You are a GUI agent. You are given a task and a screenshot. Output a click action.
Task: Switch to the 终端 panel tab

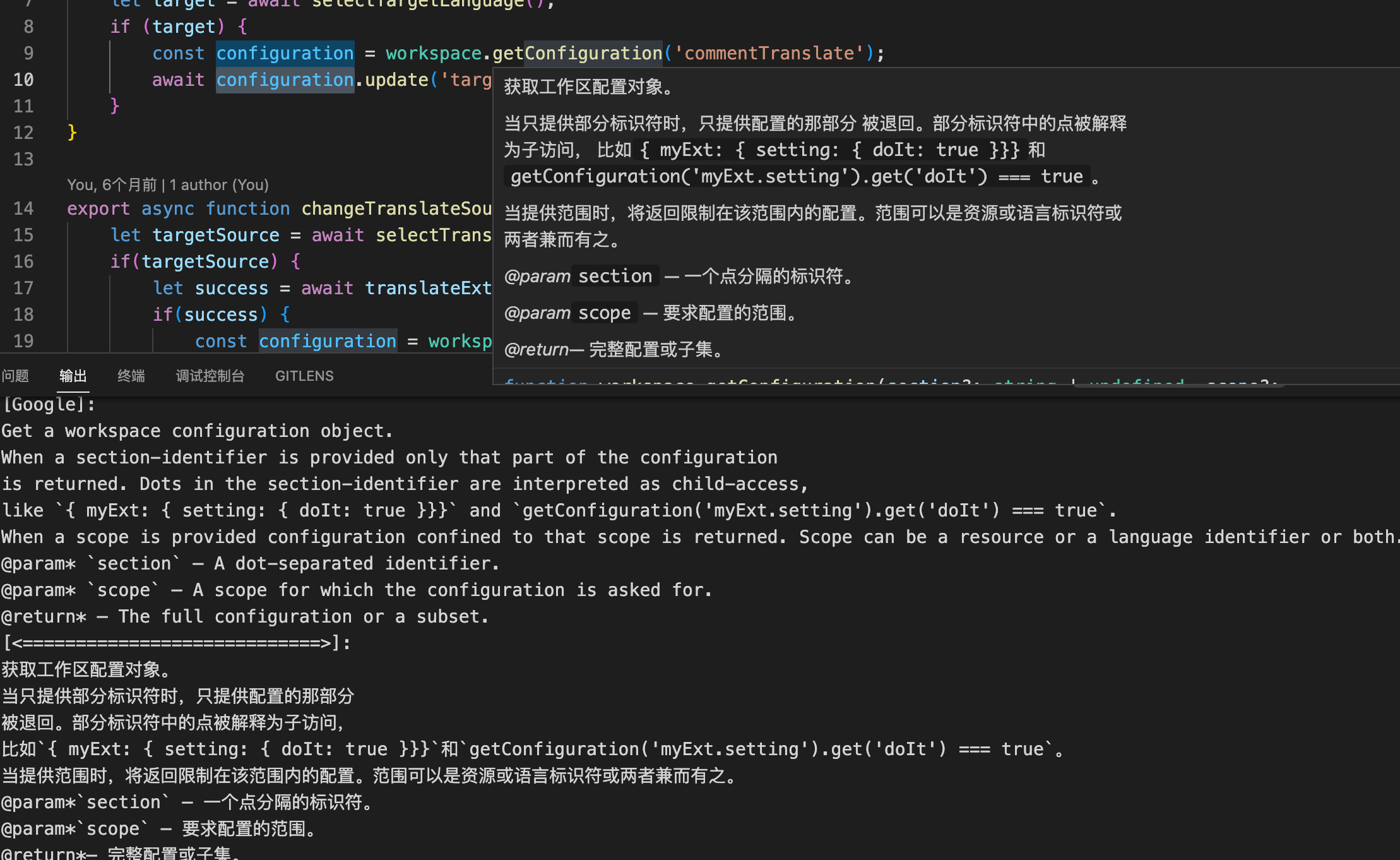(131, 376)
